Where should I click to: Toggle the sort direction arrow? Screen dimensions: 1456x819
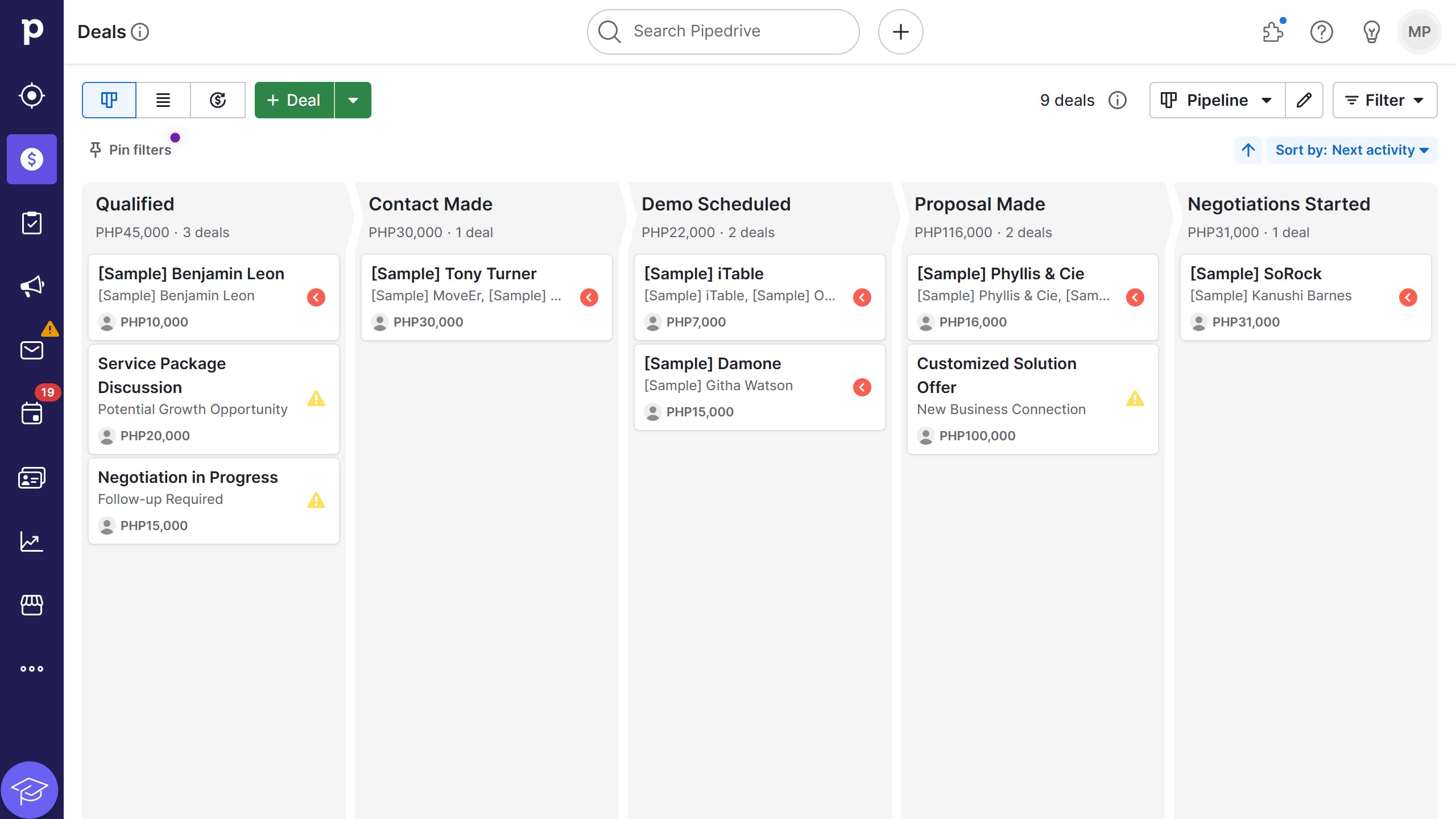(x=1248, y=150)
